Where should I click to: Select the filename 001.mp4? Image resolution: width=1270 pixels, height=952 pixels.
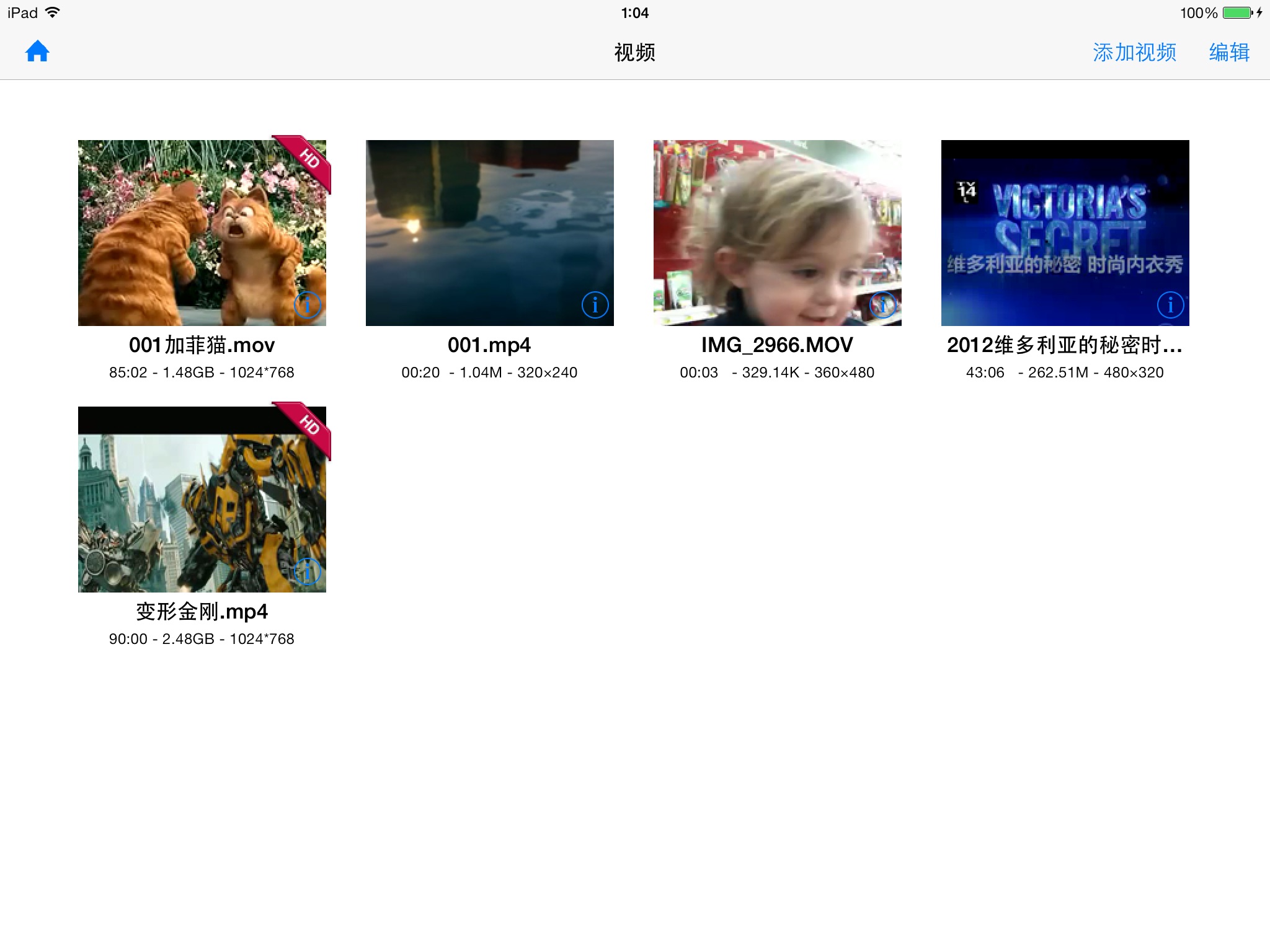click(x=489, y=345)
